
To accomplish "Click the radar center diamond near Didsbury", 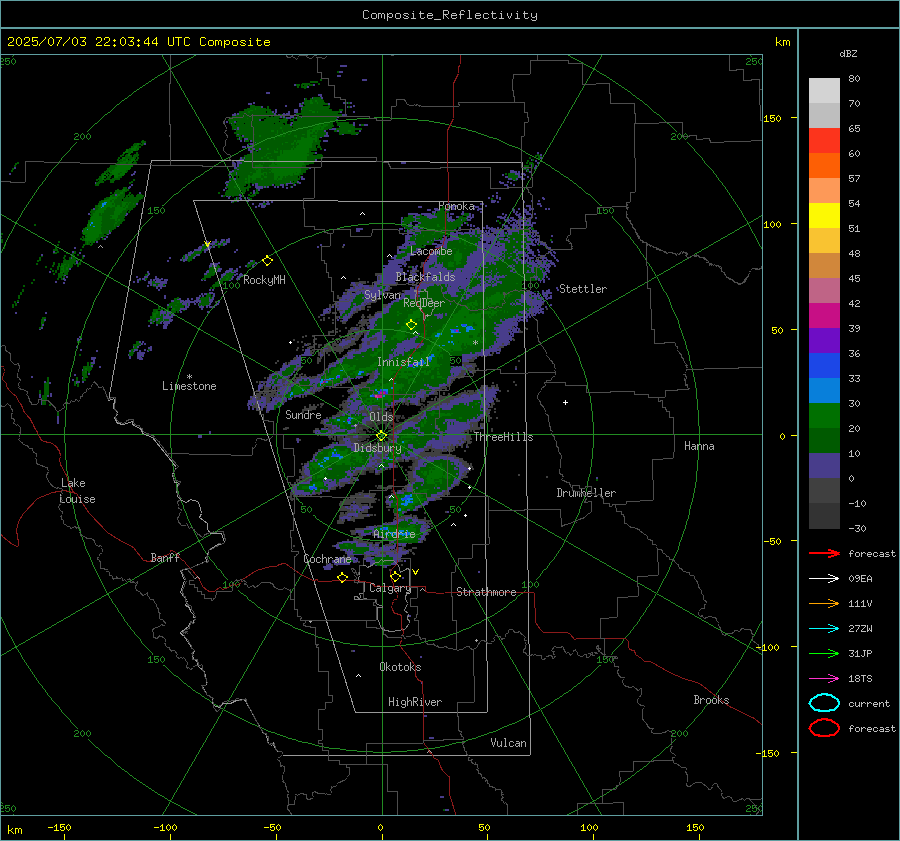I will [x=381, y=436].
